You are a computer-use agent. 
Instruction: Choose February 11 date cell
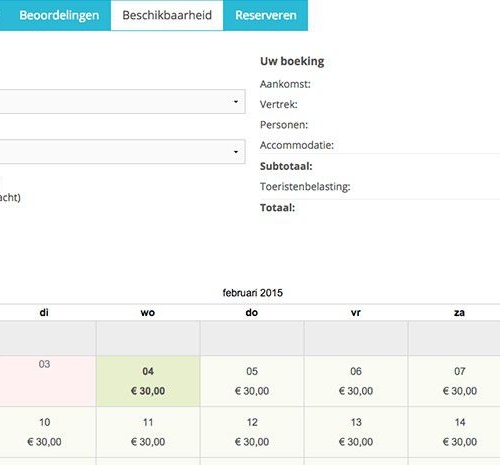pyautogui.click(x=148, y=432)
